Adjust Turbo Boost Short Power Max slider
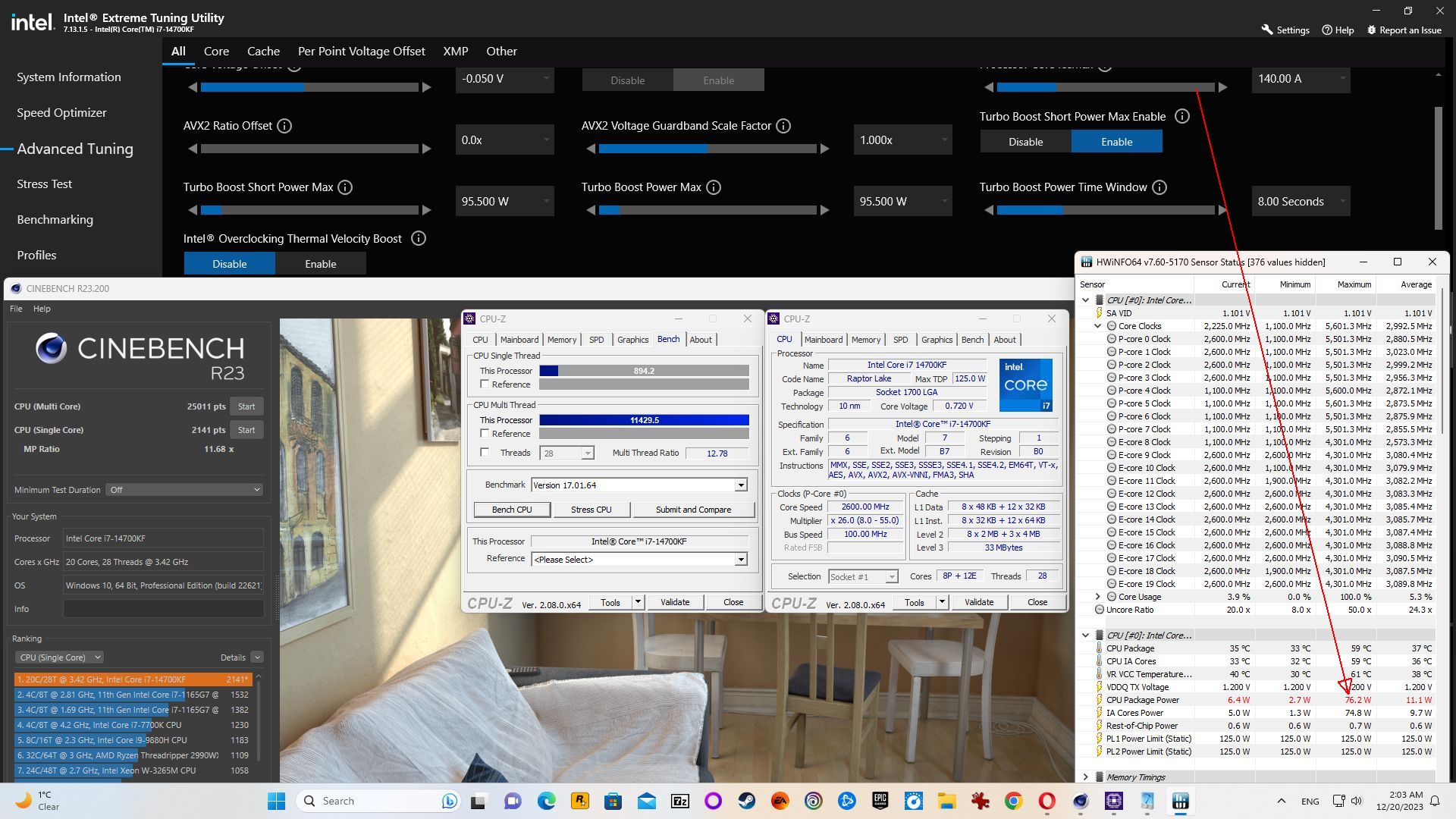 (x=309, y=210)
